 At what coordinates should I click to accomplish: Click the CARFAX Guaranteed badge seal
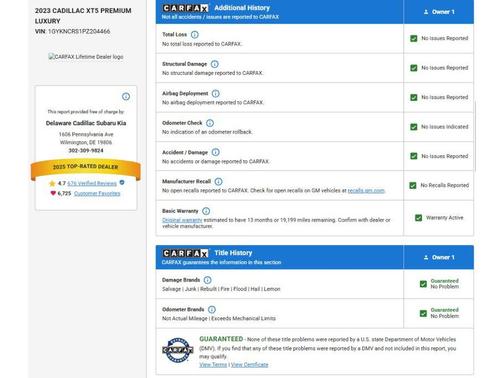178,350
